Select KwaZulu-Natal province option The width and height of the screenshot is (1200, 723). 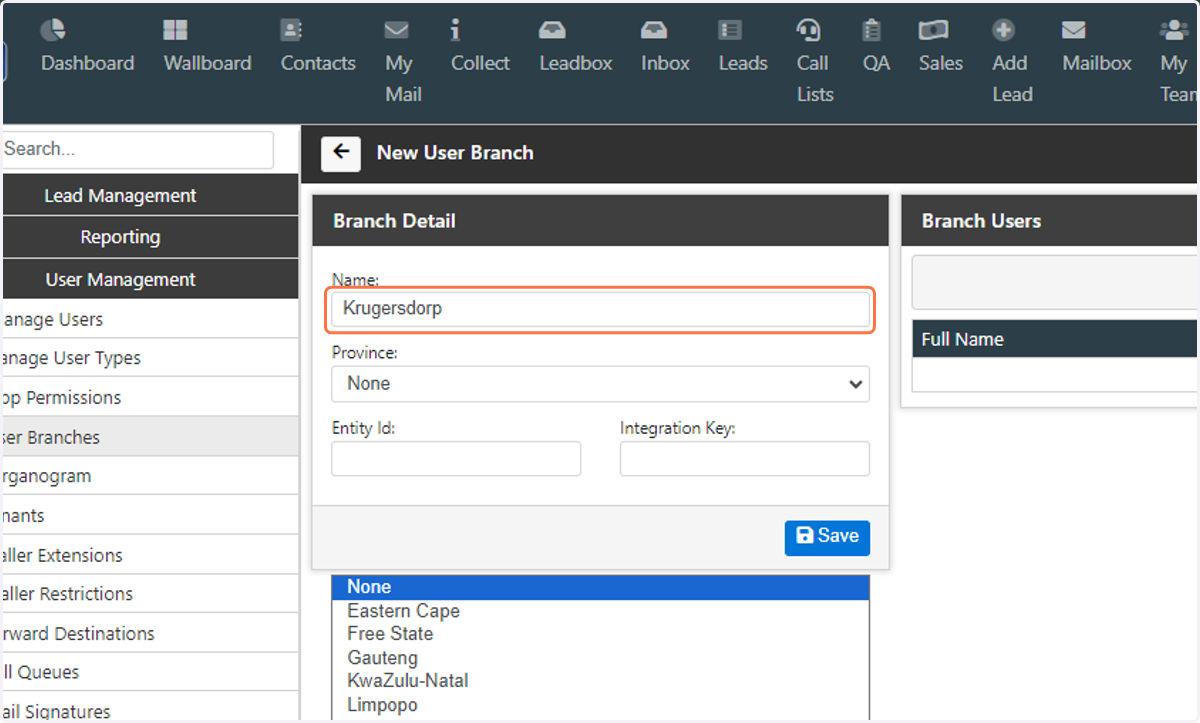[x=600, y=681]
